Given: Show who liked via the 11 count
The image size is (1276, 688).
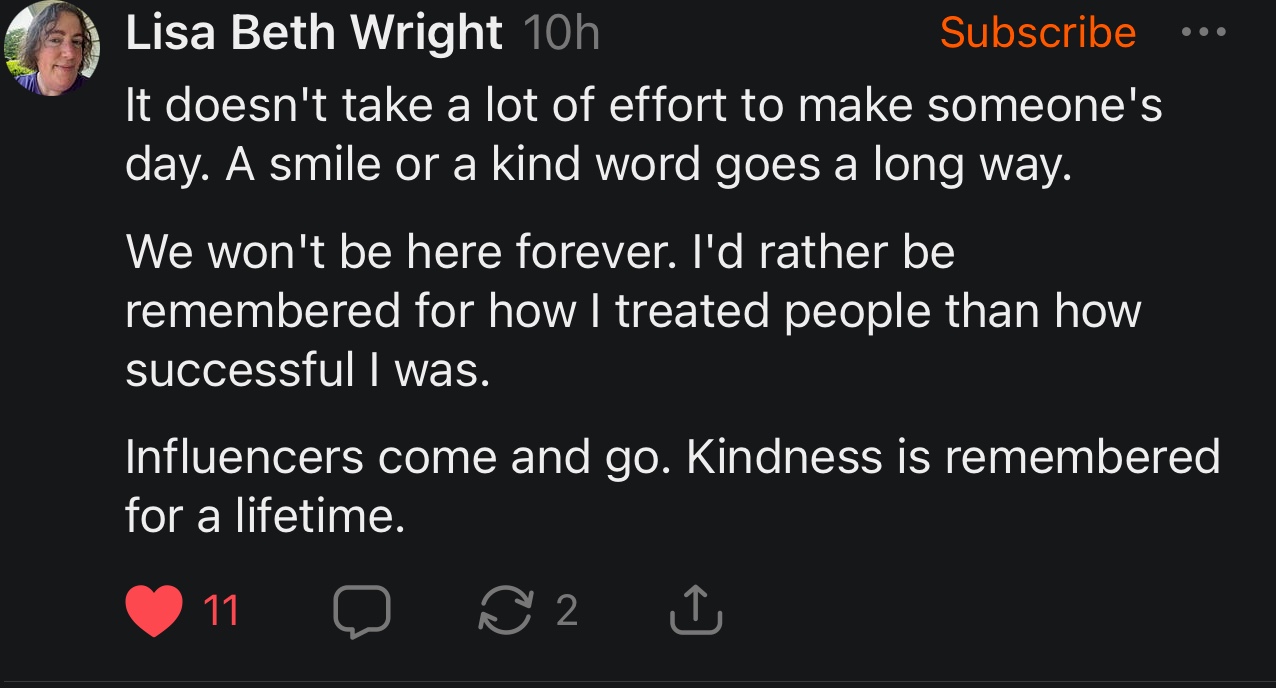Looking at the screenshot, I should click(x=222, y=610).
